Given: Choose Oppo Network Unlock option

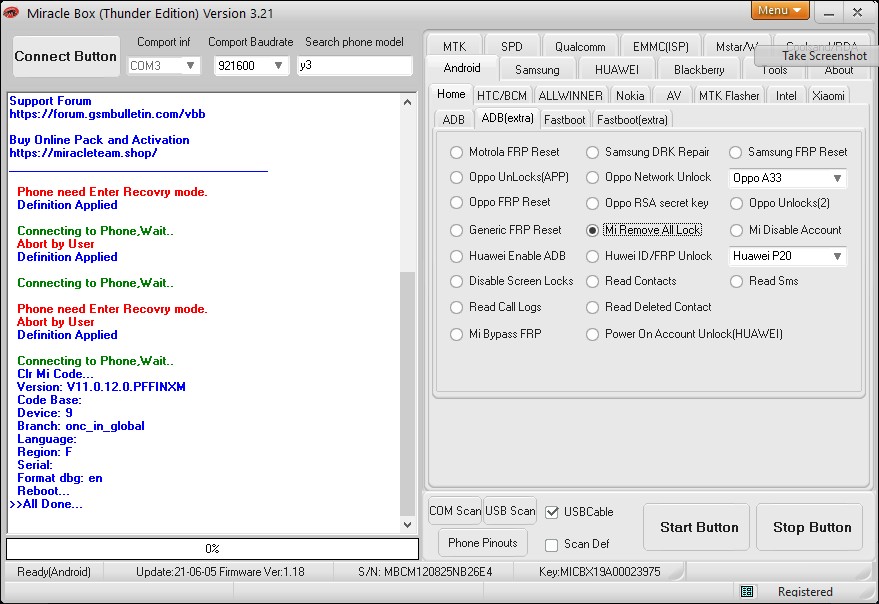Looking at the screenshot, I should coord(593,178).
